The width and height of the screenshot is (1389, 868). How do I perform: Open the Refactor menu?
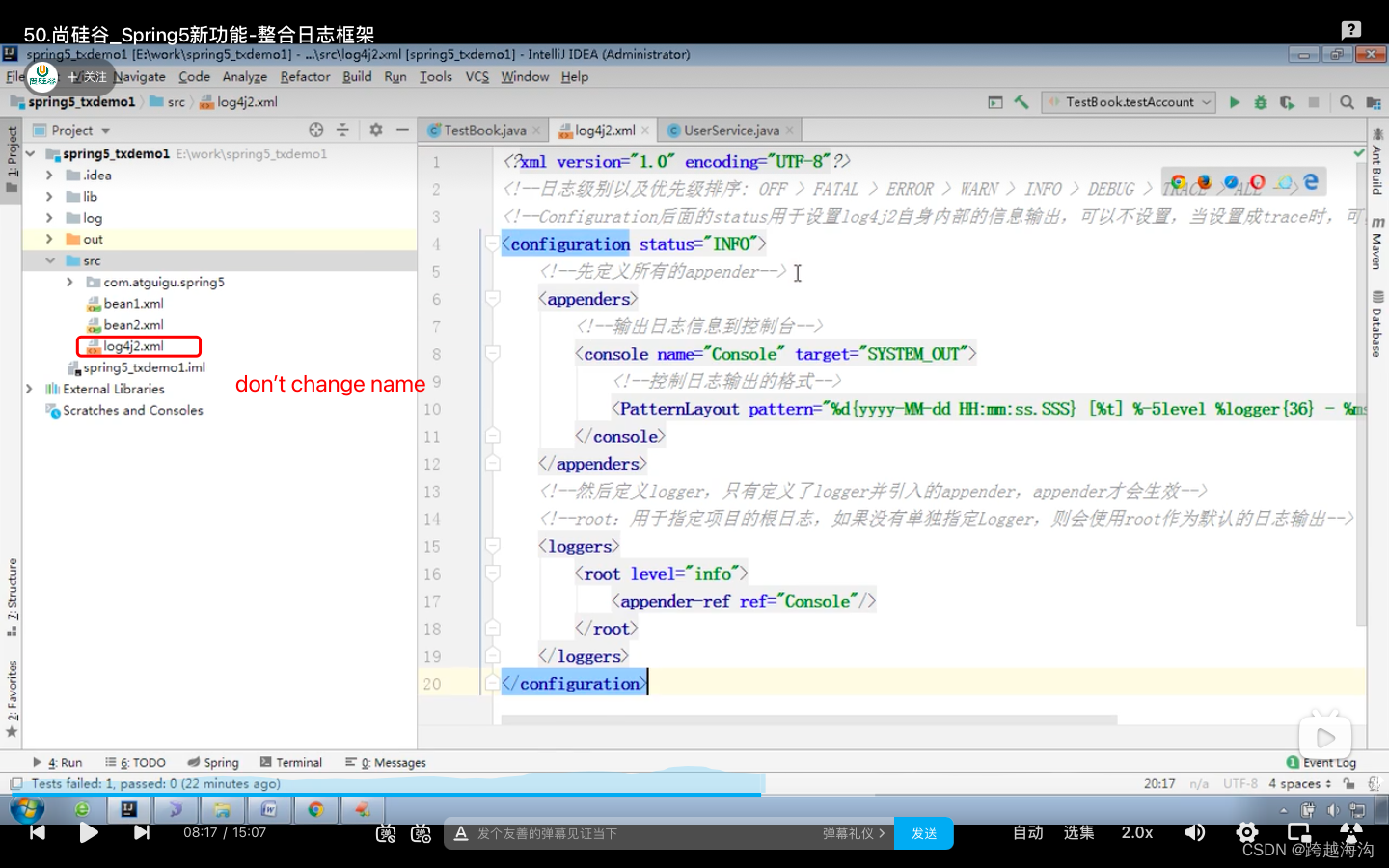[305, 77]
